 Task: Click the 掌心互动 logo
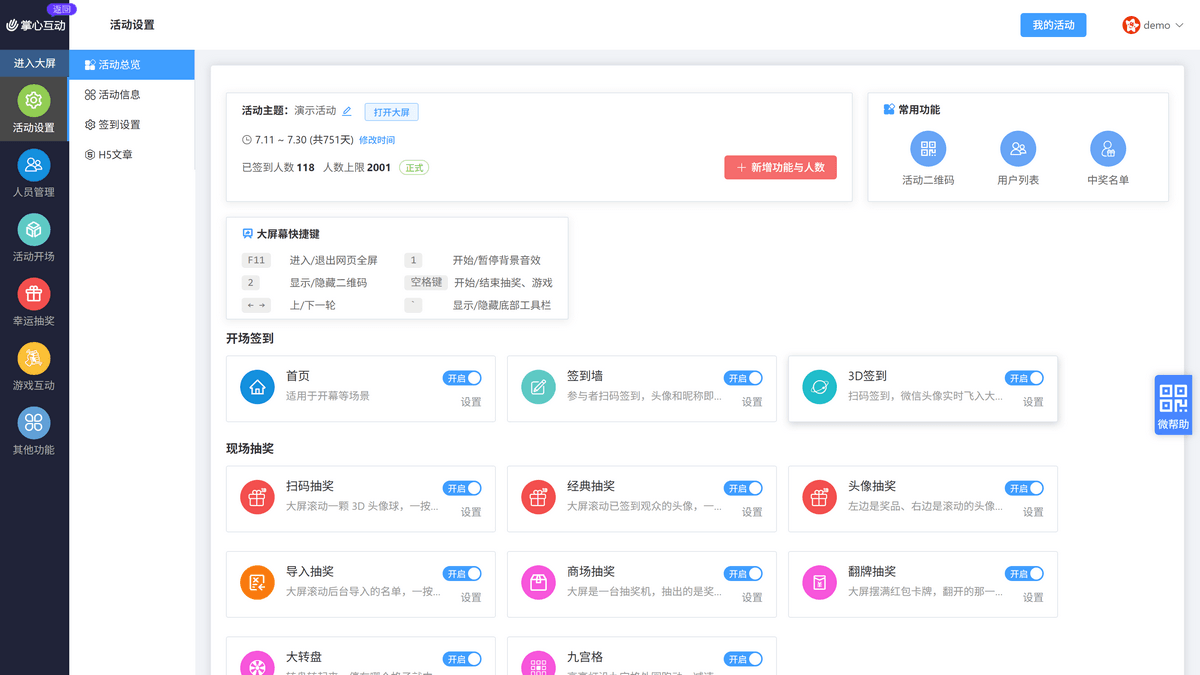[x=36, y=25]
